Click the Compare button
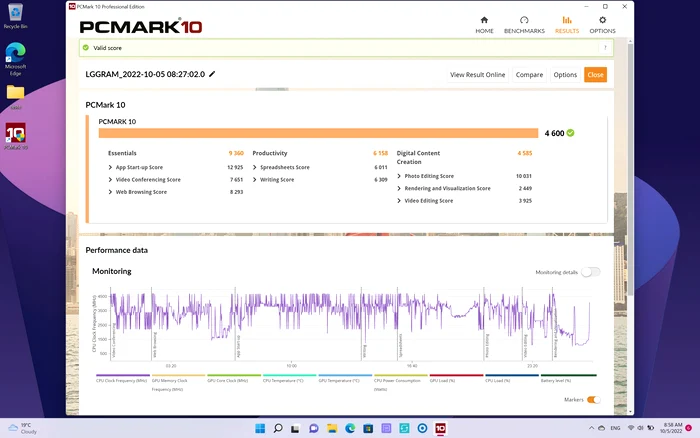Viewport: 700px width, 438px height. pos(529,75)
